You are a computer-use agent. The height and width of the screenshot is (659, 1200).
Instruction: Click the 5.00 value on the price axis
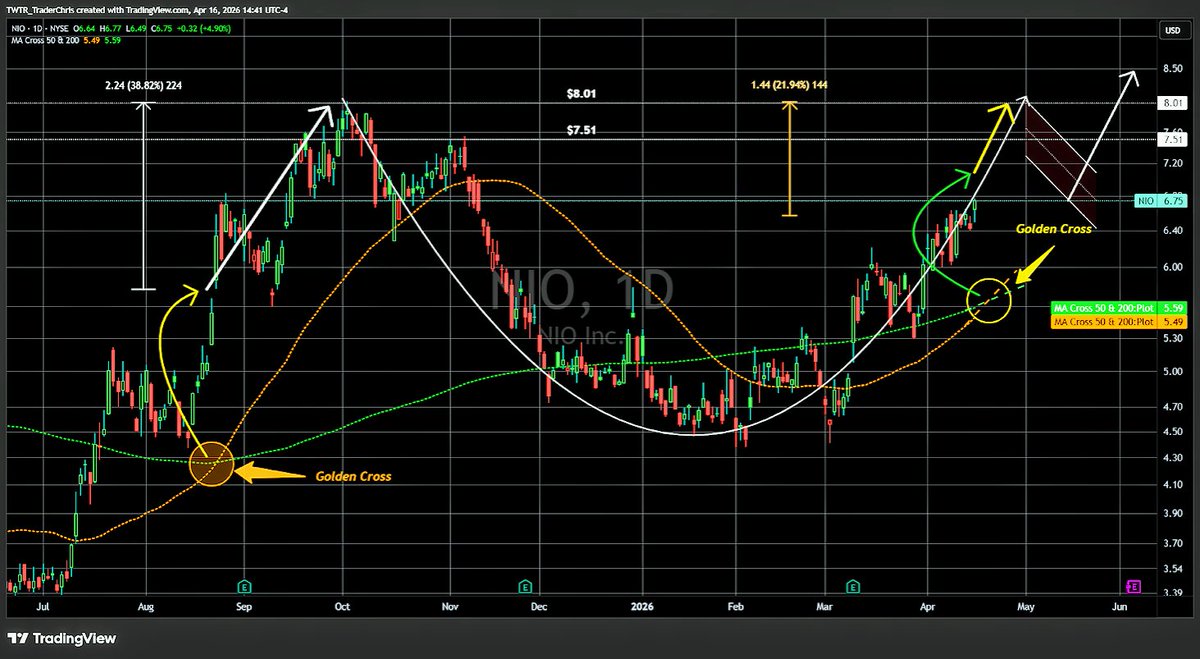pyautogui.click(x=1172, y=372)
